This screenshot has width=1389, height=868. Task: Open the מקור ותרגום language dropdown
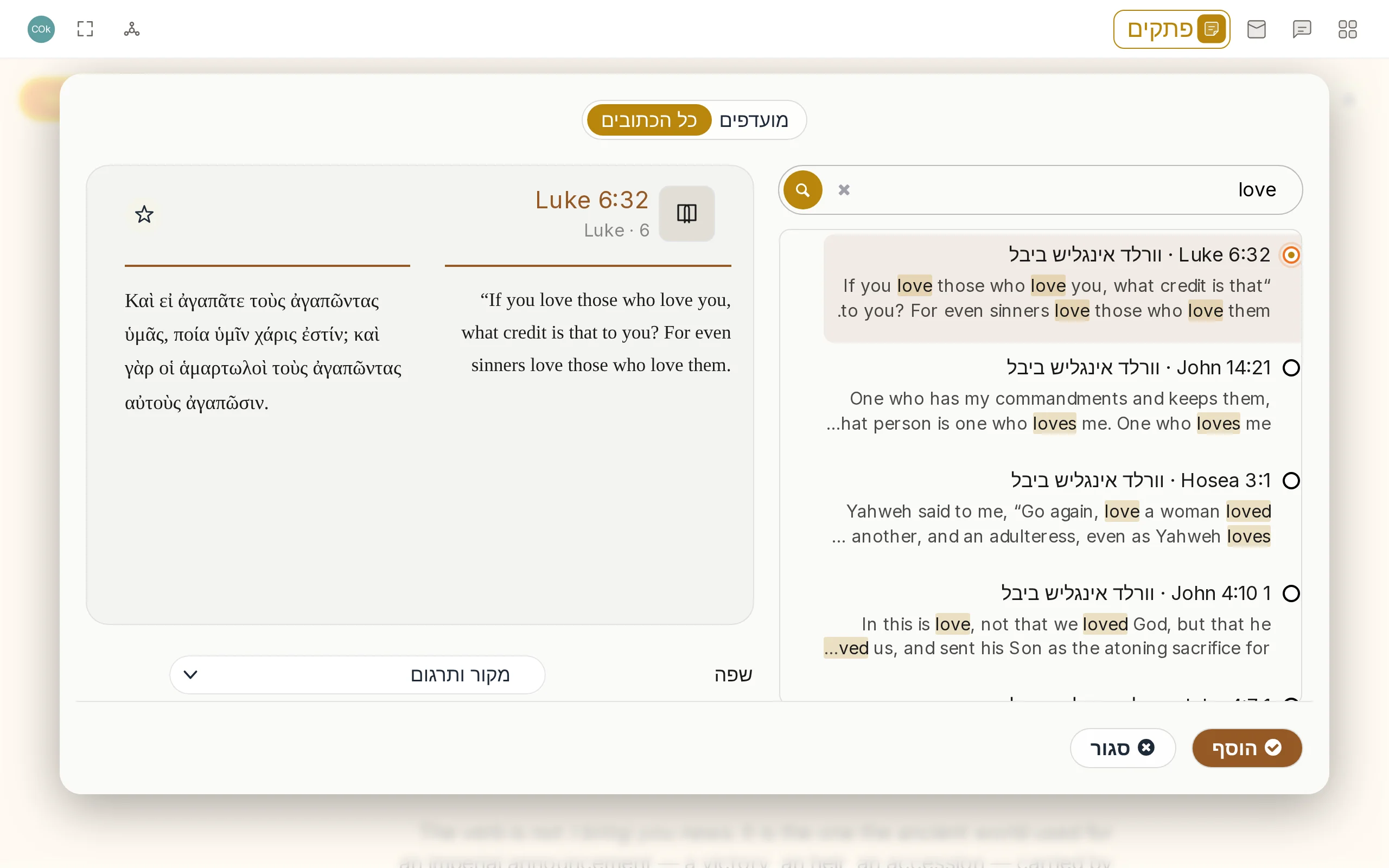357,674
